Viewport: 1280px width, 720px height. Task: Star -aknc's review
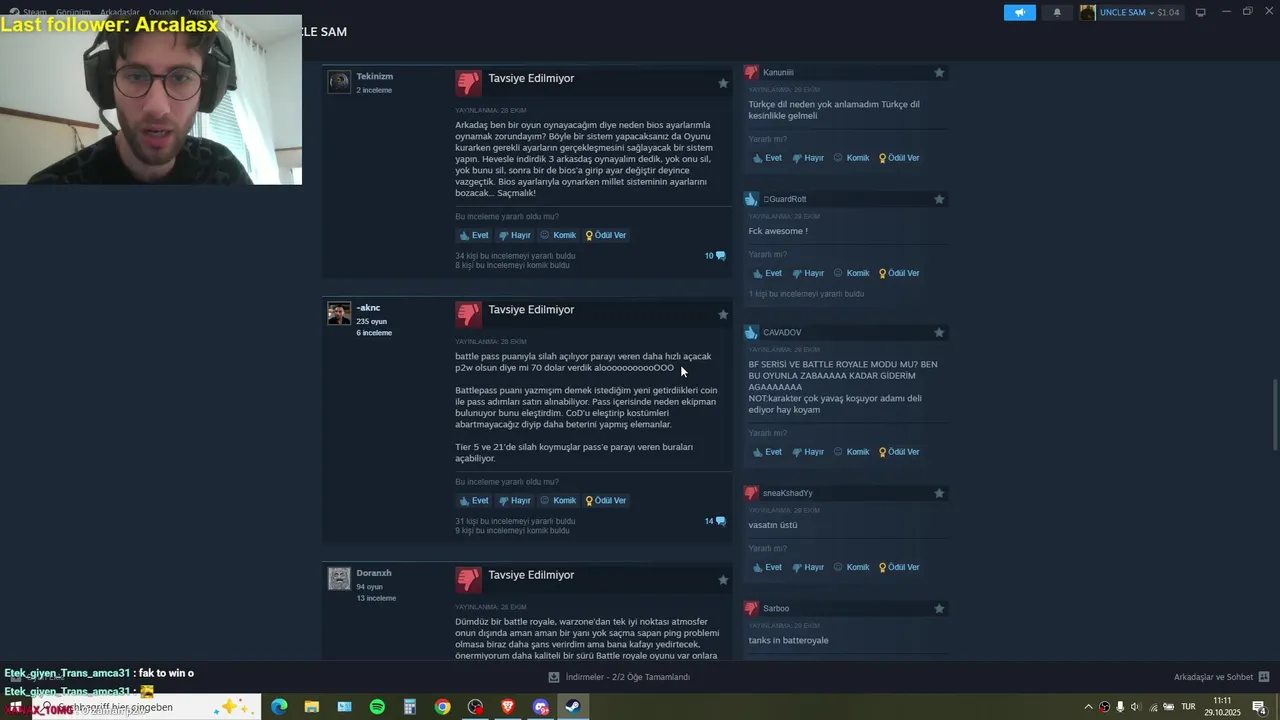pyautogui.click(x=723, y=314)
